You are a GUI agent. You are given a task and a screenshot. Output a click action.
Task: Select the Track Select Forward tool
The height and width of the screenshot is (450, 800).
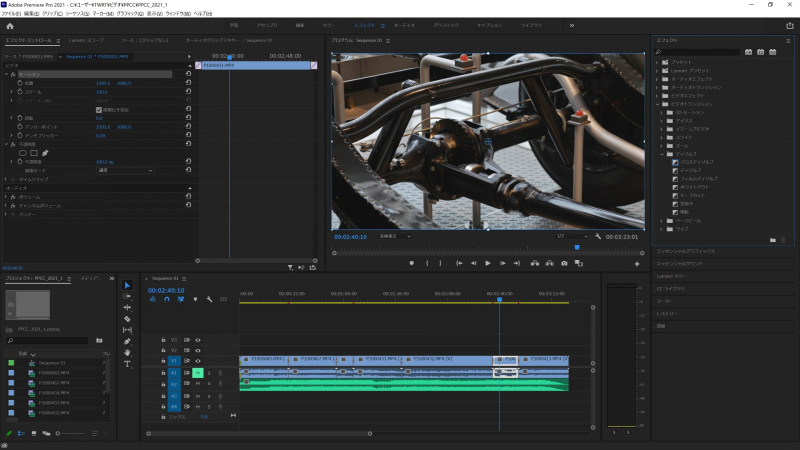tap(127, 296)
